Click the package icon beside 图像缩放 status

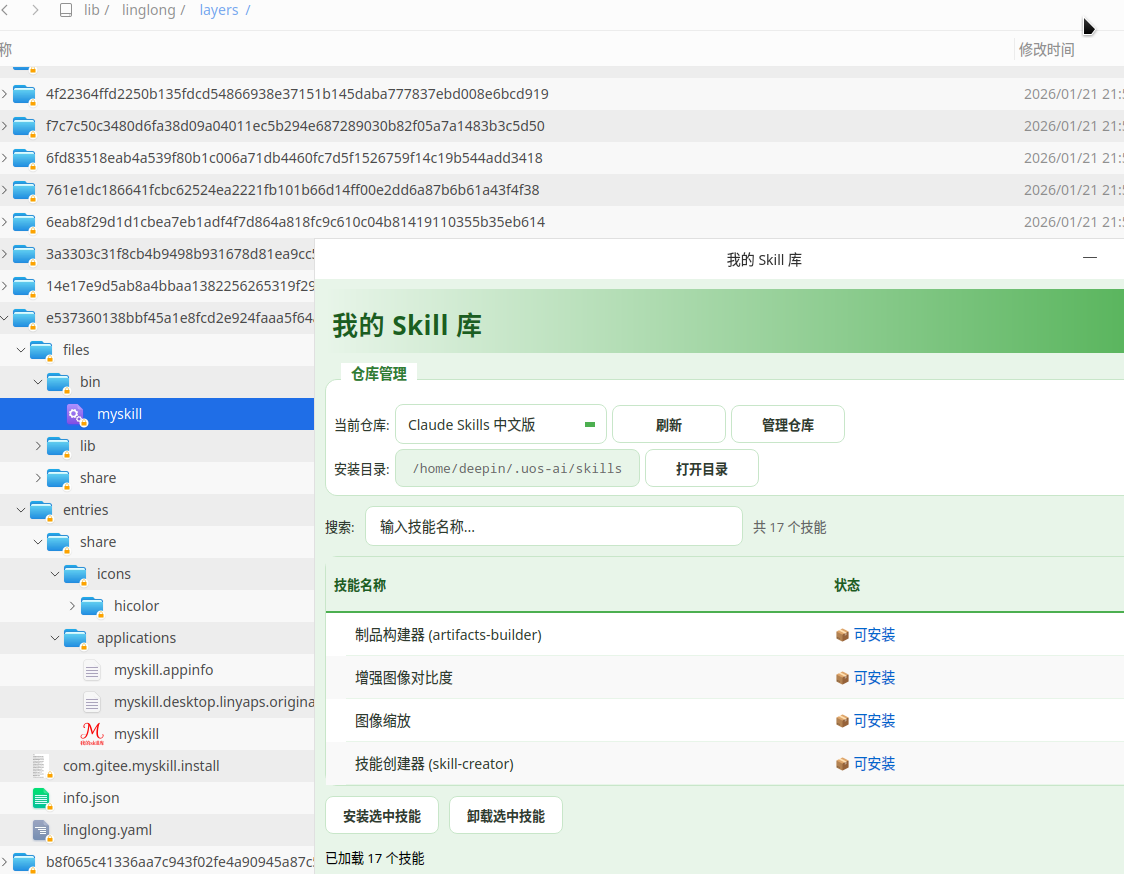click(x=842, y=721)
